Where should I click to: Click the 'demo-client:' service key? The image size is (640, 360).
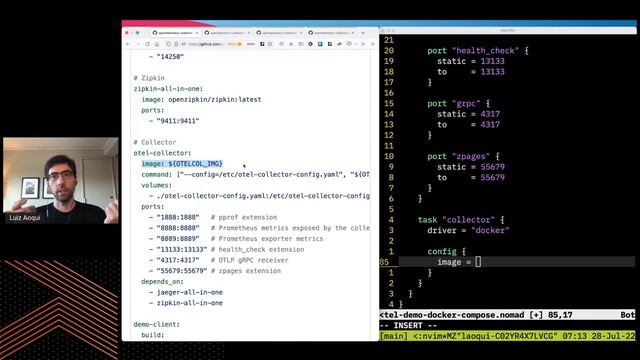[x=156, y=324]
